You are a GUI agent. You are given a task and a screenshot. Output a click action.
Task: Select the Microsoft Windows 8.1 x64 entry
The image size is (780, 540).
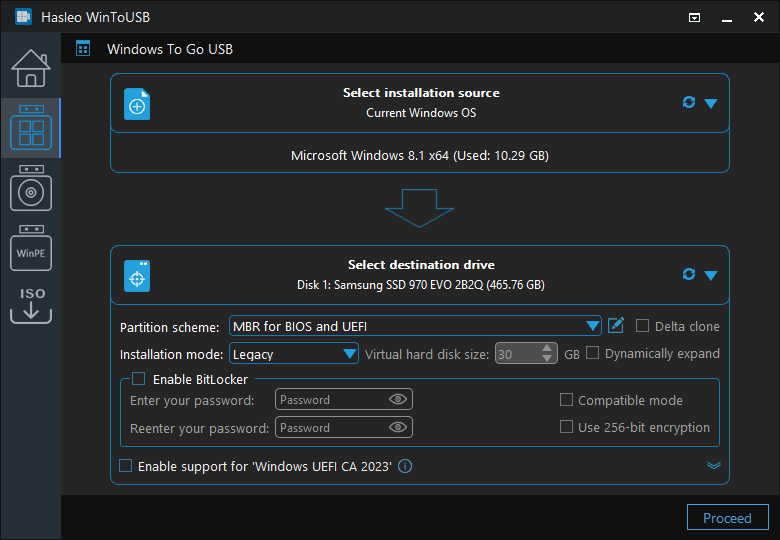click(x=420, y=155)
